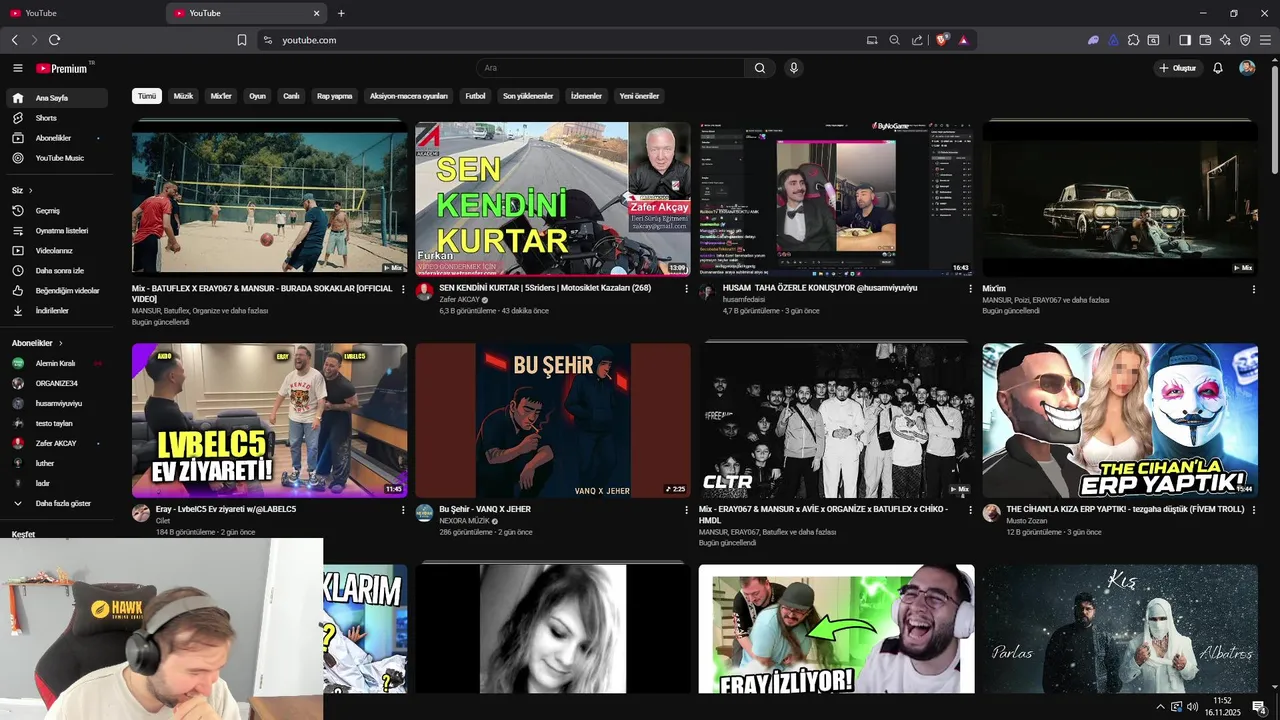Image resolution: width=1280 pixels, height=720 pixels.
Task: Open the browser extensions puzzle icon
Action: (x=1133, y=40)
